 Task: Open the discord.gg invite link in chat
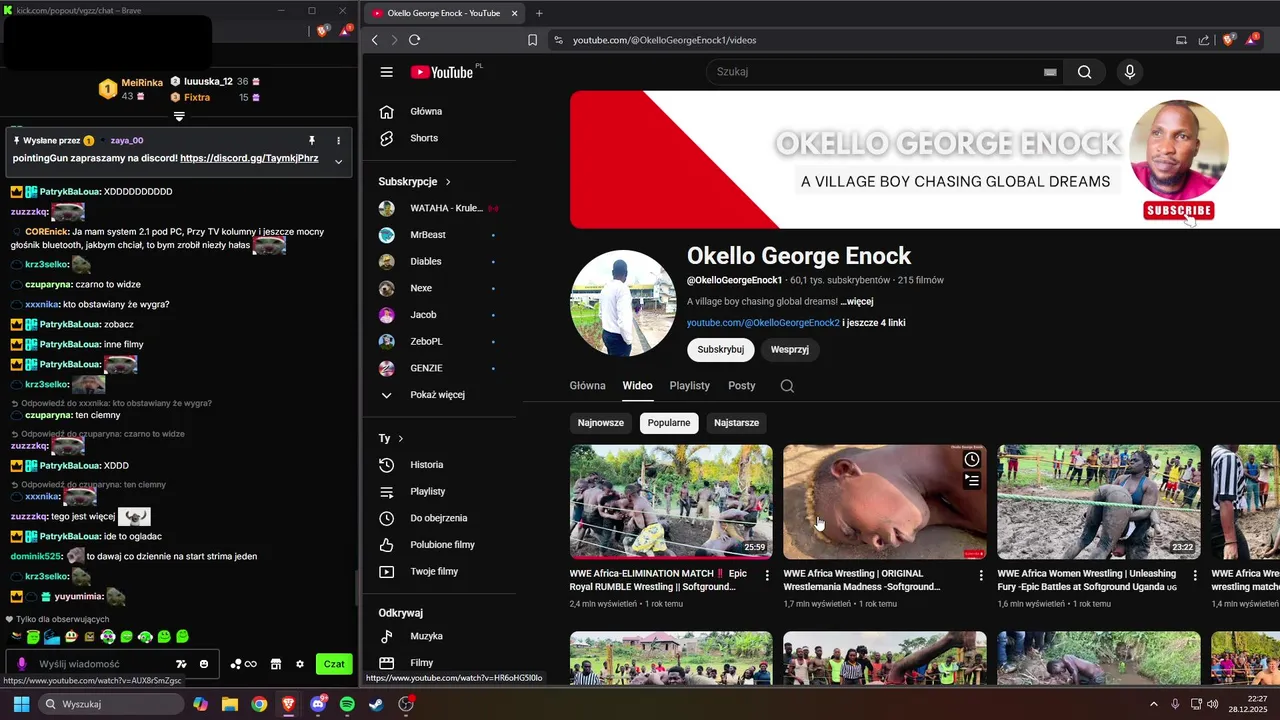pos(249,158)
